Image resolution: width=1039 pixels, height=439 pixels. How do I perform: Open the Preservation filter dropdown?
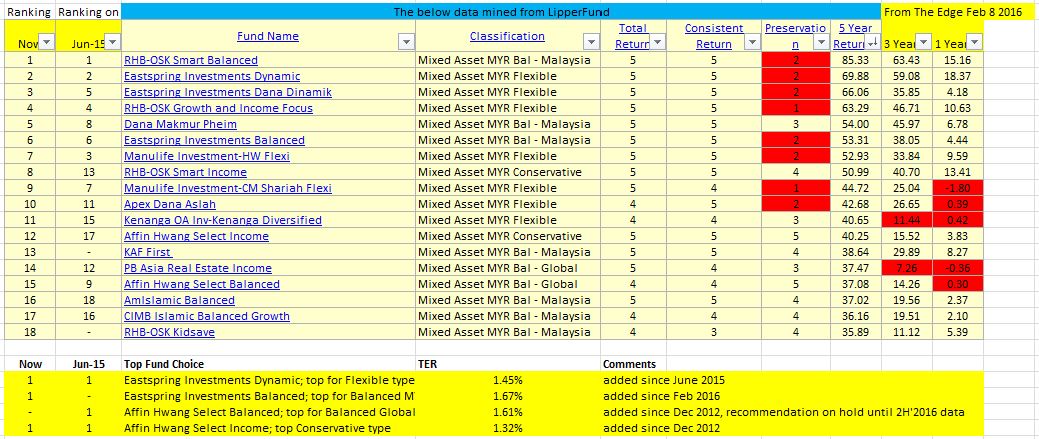(x=821, y=42)
